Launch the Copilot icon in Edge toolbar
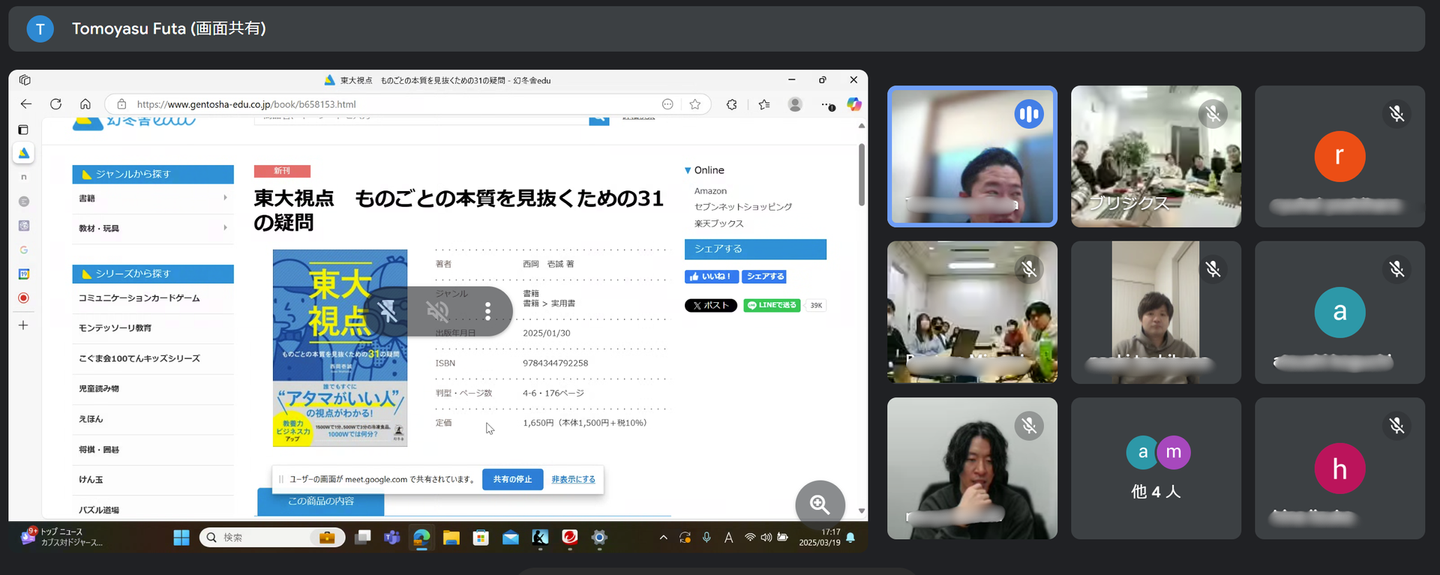This screenshot has width=1440, height=575. coord(854,104)
